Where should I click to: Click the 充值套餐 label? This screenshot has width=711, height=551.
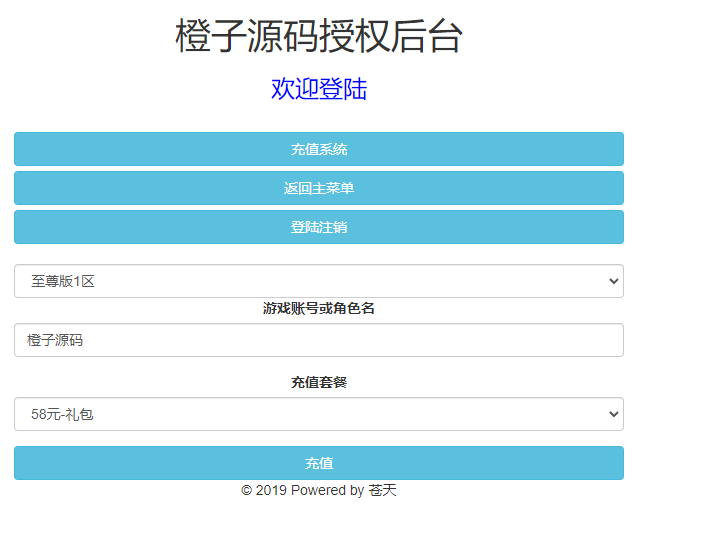click(x=318, y=382)
